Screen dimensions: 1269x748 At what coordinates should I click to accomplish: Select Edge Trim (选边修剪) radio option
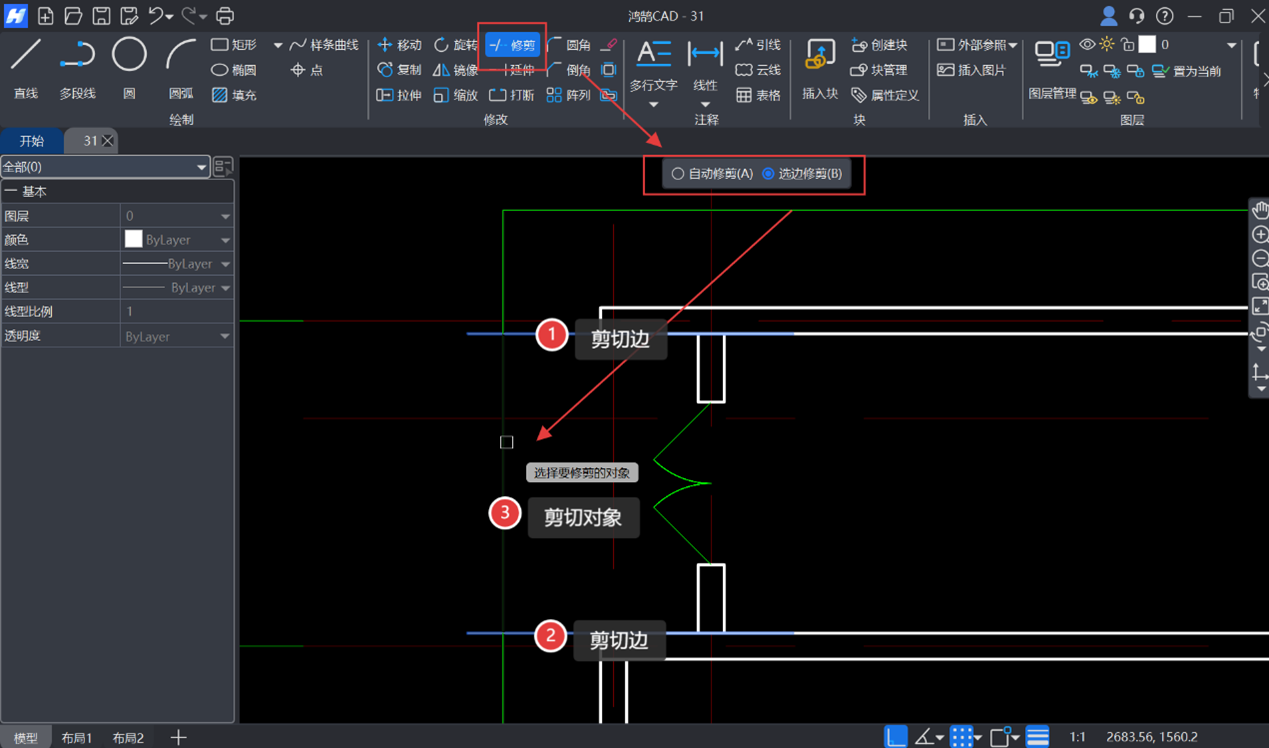[x=768, y=174]
